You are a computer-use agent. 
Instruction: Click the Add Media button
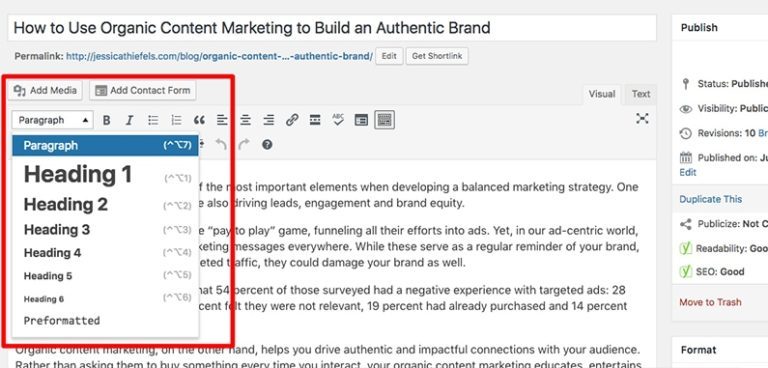click(x=45, y=90)
